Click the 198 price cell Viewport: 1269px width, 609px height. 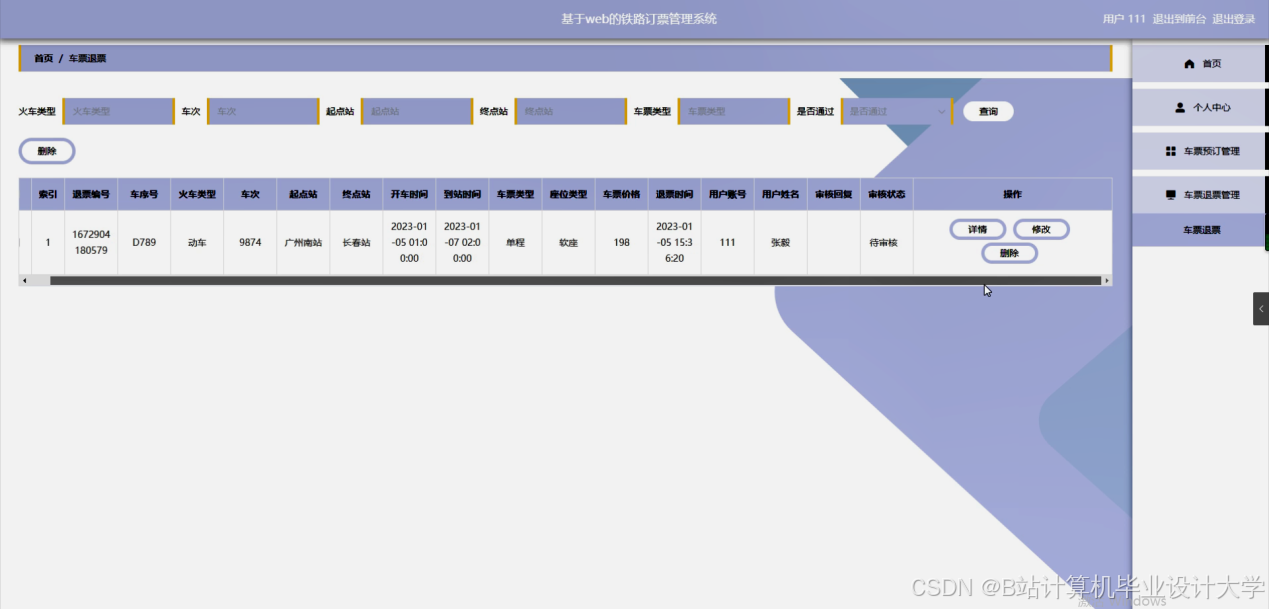tap(621, 242)
